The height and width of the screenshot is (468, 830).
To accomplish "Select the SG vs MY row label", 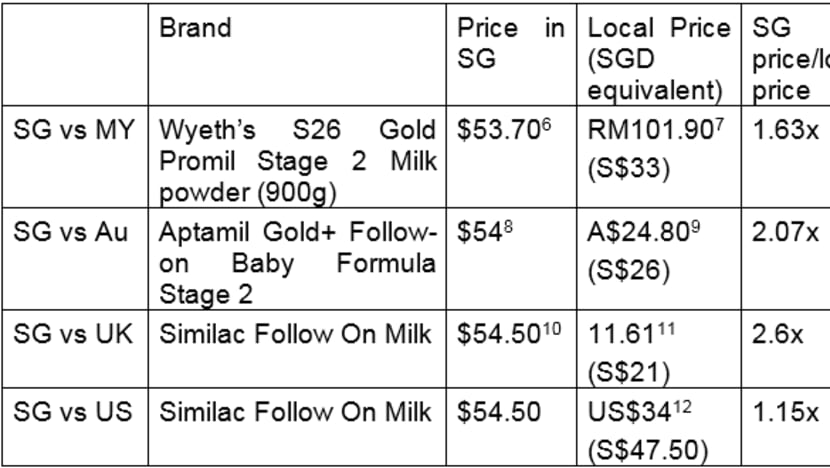I will coord(74,130).
